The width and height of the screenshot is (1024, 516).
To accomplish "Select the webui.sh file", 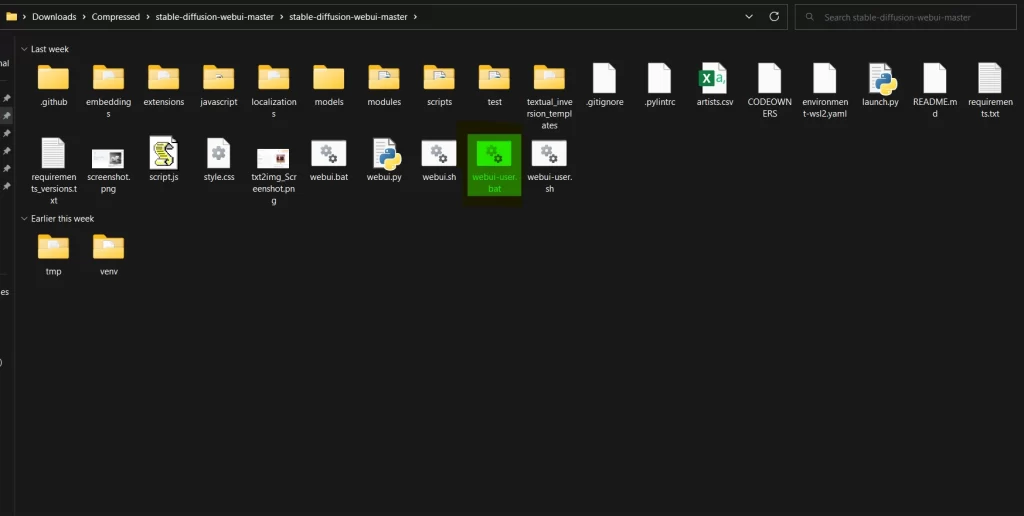I will (439, 159).
